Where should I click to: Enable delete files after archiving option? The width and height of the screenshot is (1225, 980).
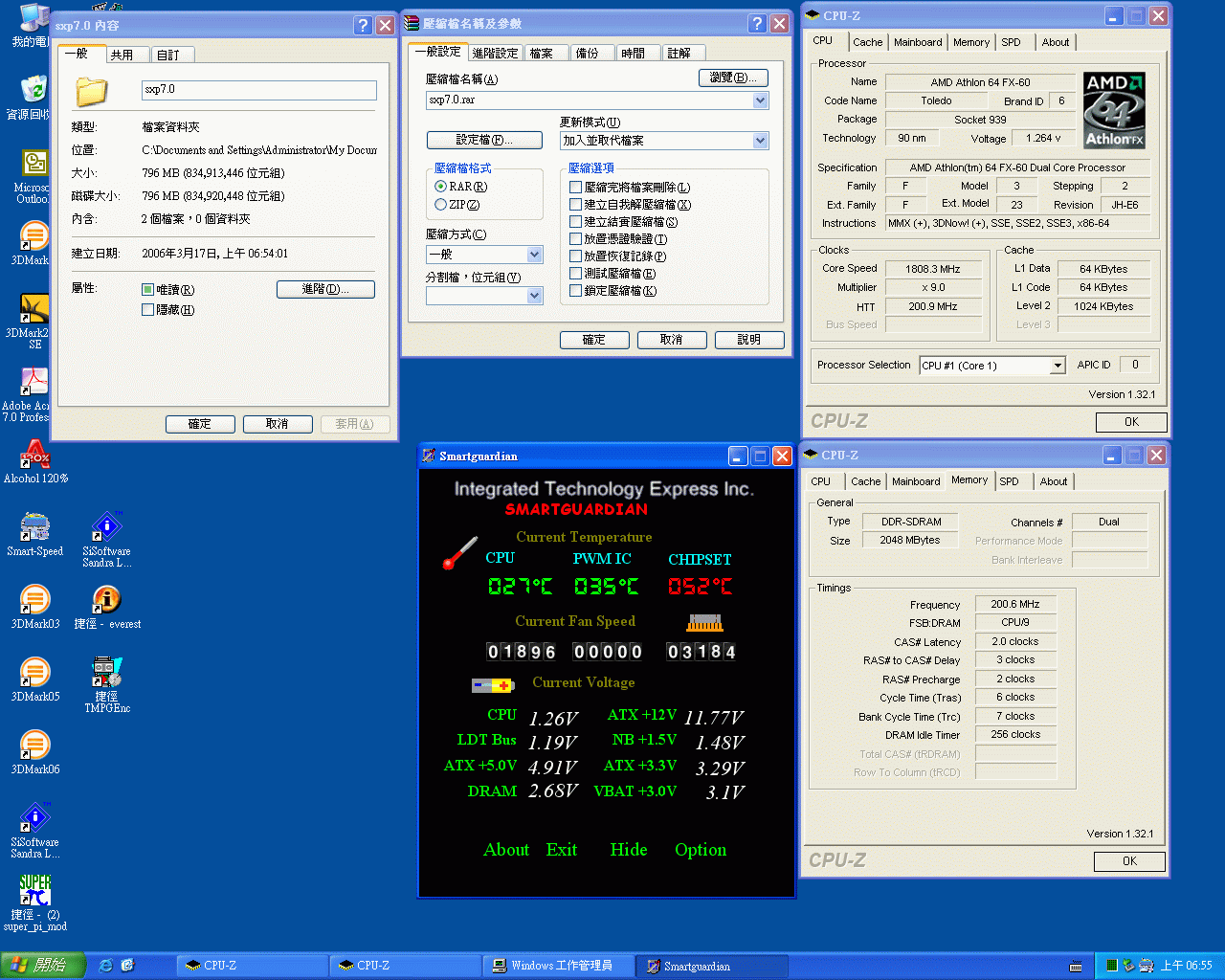click(575, 188)
